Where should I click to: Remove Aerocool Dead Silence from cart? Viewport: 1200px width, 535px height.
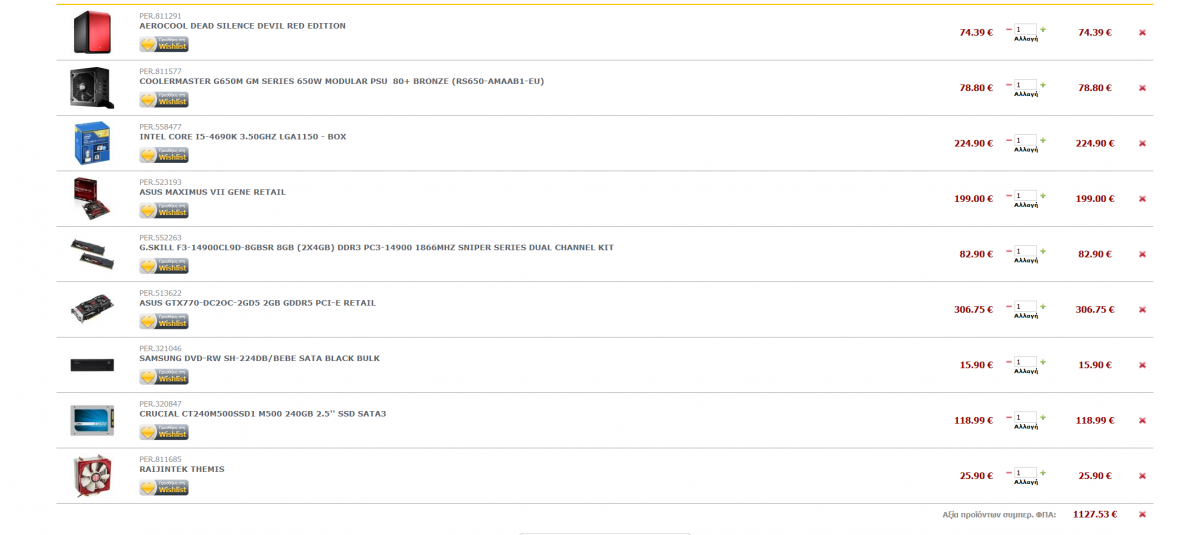[1142, 33]
